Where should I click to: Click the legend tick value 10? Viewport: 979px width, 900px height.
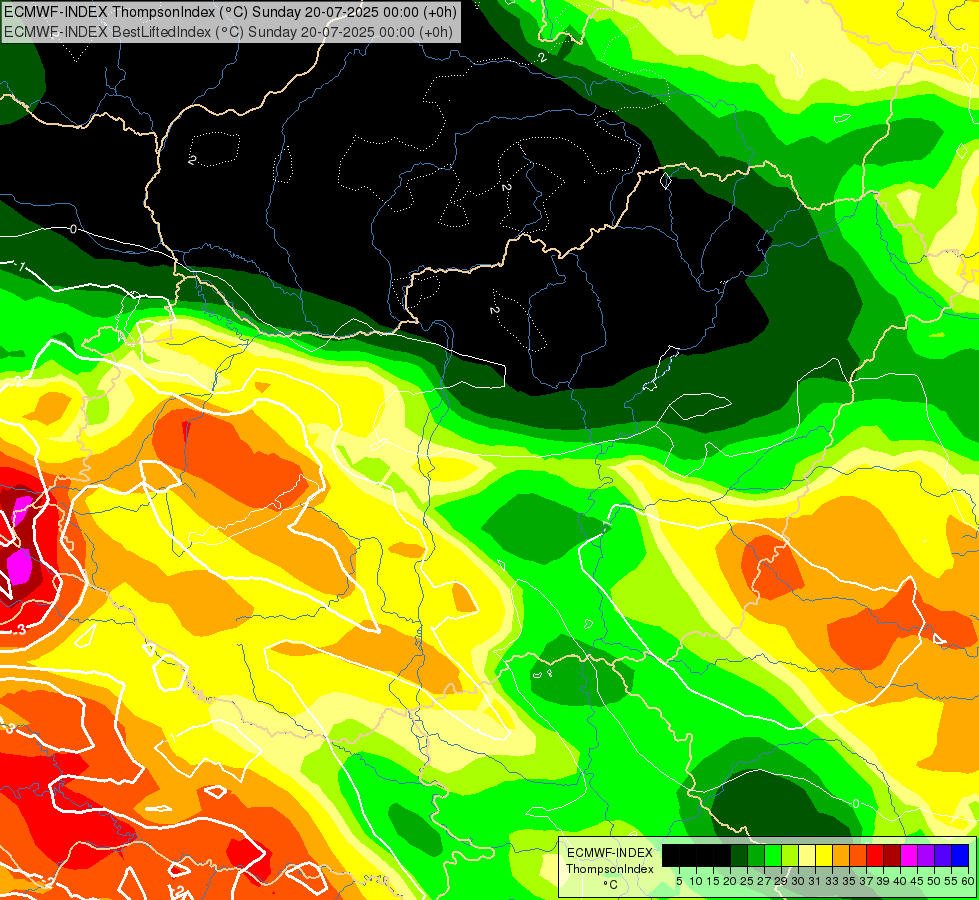696,881
